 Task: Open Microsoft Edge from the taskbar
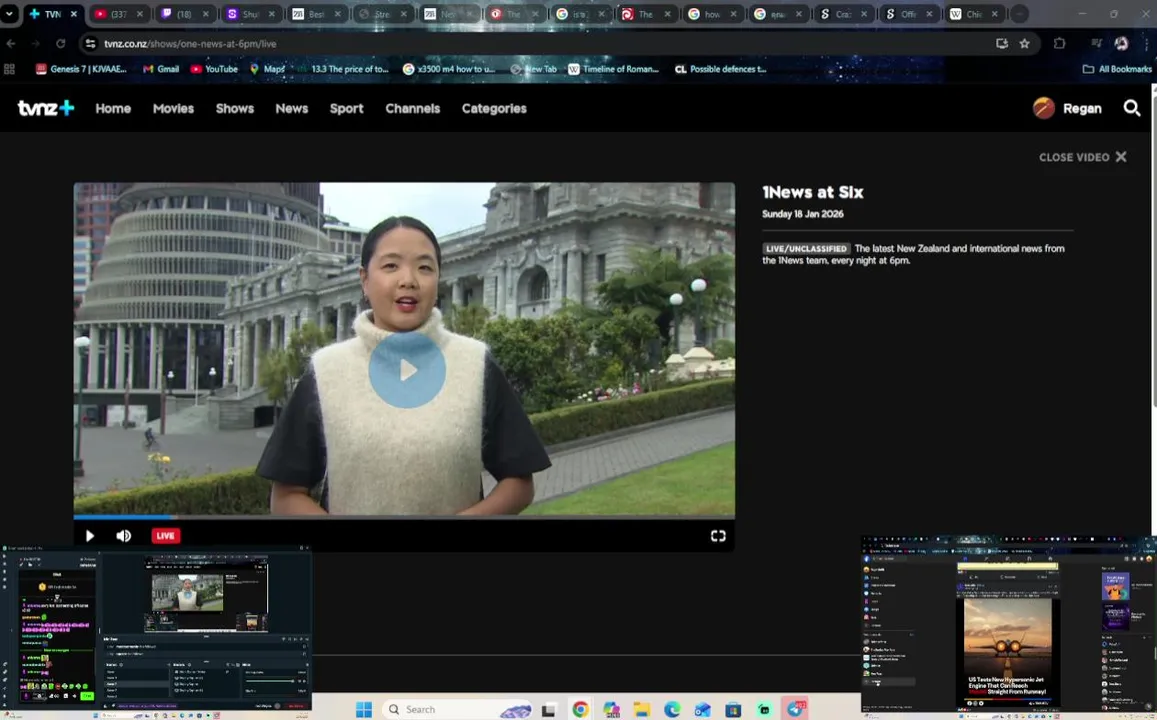[671, 710]
